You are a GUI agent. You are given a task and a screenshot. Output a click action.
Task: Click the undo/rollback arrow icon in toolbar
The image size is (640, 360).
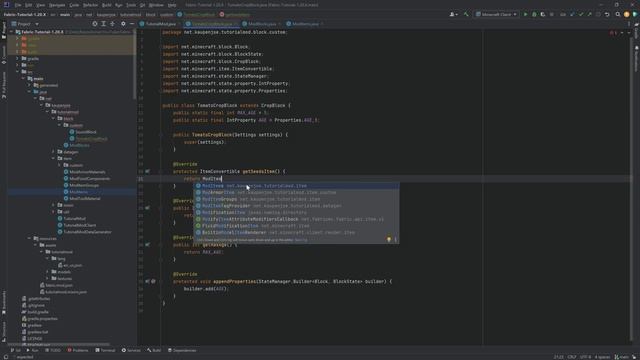pos(607,14)
